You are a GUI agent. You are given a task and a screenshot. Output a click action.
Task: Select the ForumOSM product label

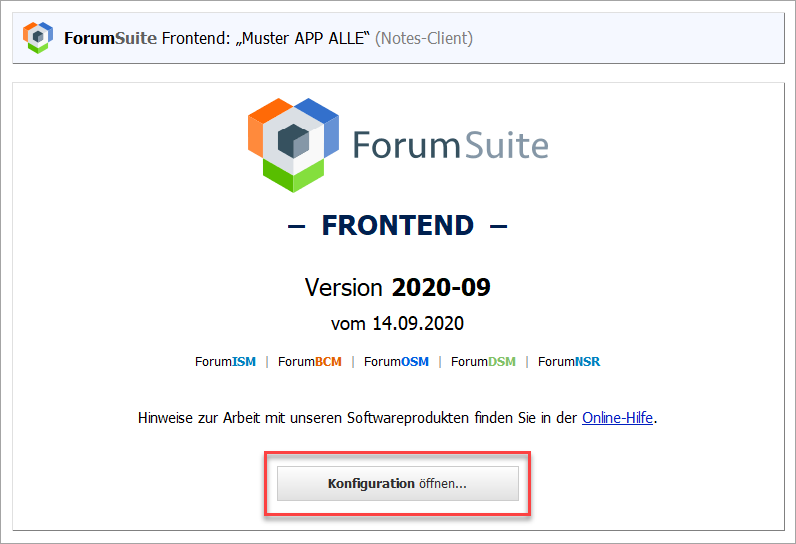point(396,362)
